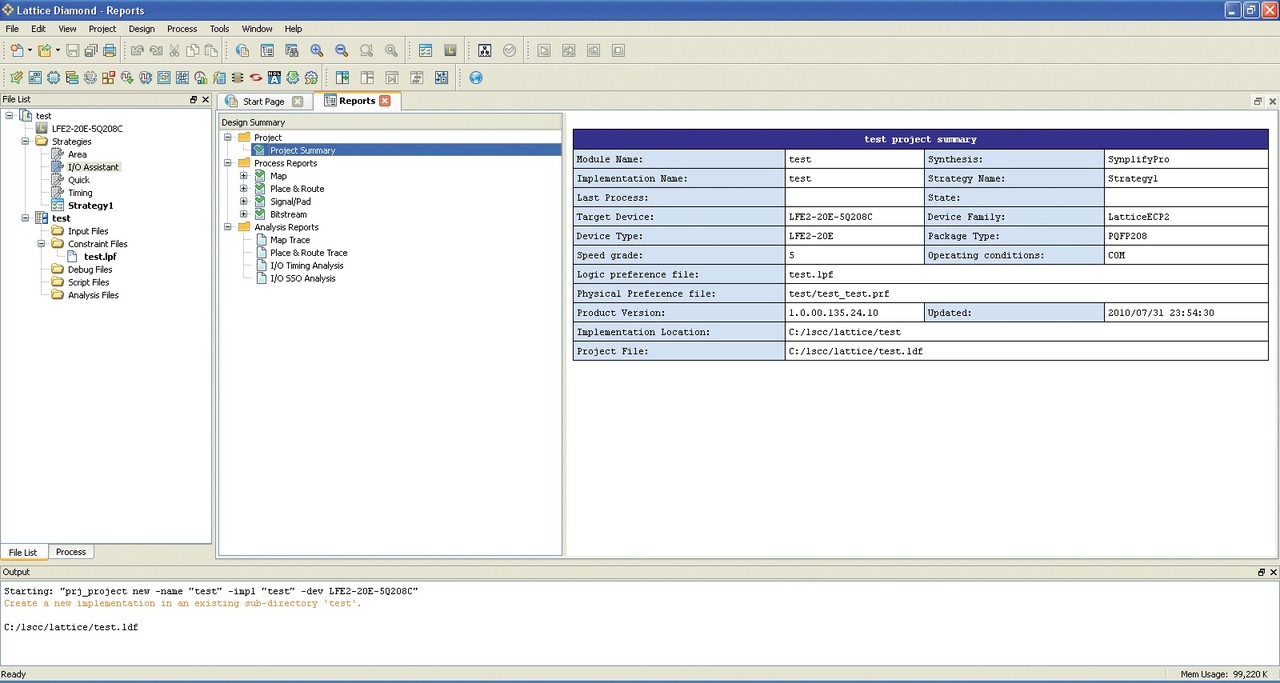Select the Debug Files folder
1280x683 pixels.
click(x=90, y=270)
